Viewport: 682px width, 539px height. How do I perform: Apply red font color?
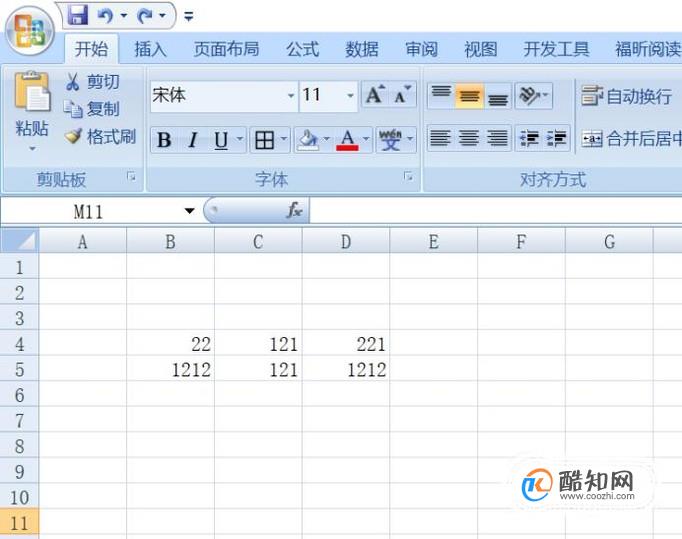pos(347,140)
